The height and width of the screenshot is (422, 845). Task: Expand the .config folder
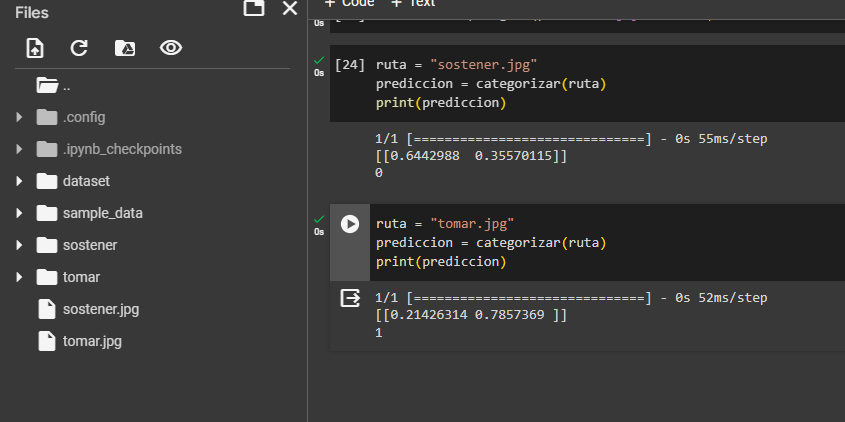pyautogui.click(x=19, y=118)
